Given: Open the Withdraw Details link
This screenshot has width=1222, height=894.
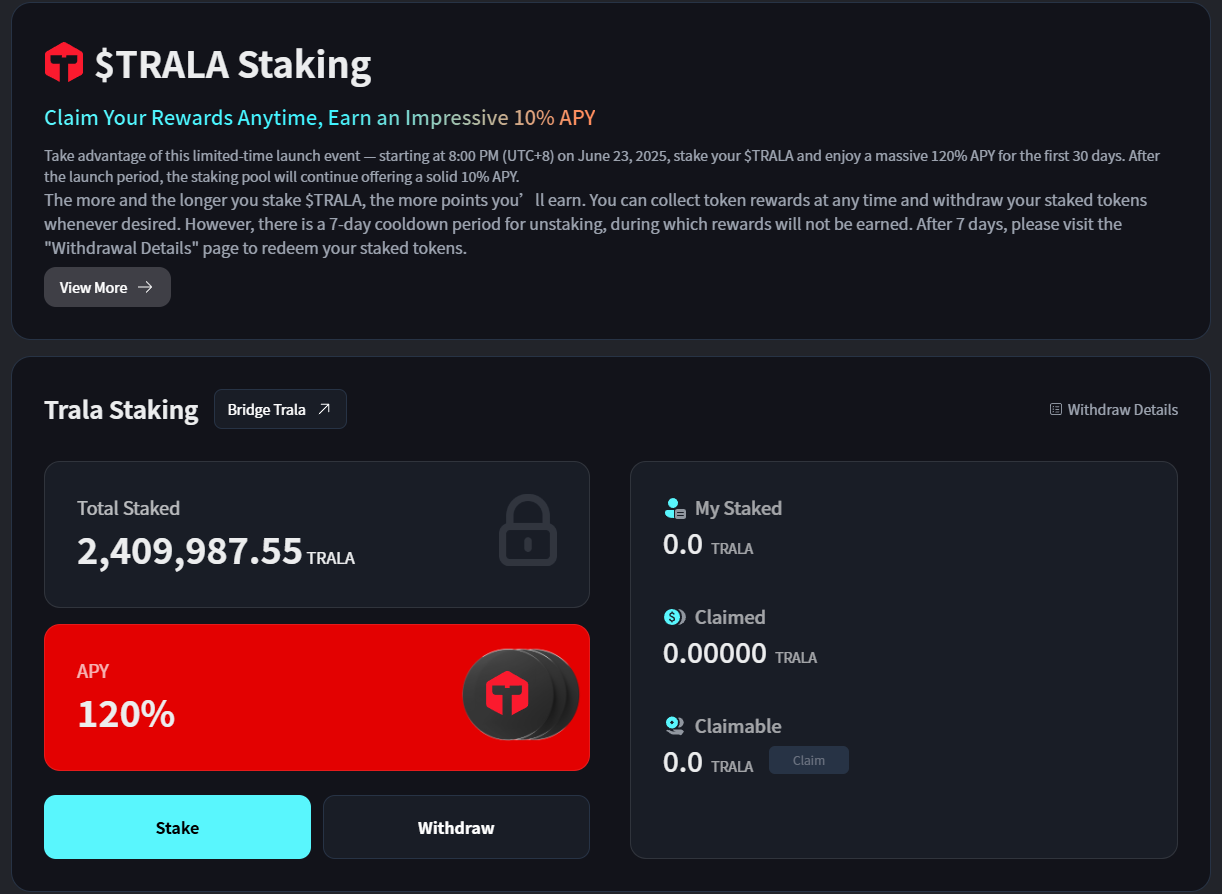Looking at the screenshot, I should click(x=1114, y=409).
